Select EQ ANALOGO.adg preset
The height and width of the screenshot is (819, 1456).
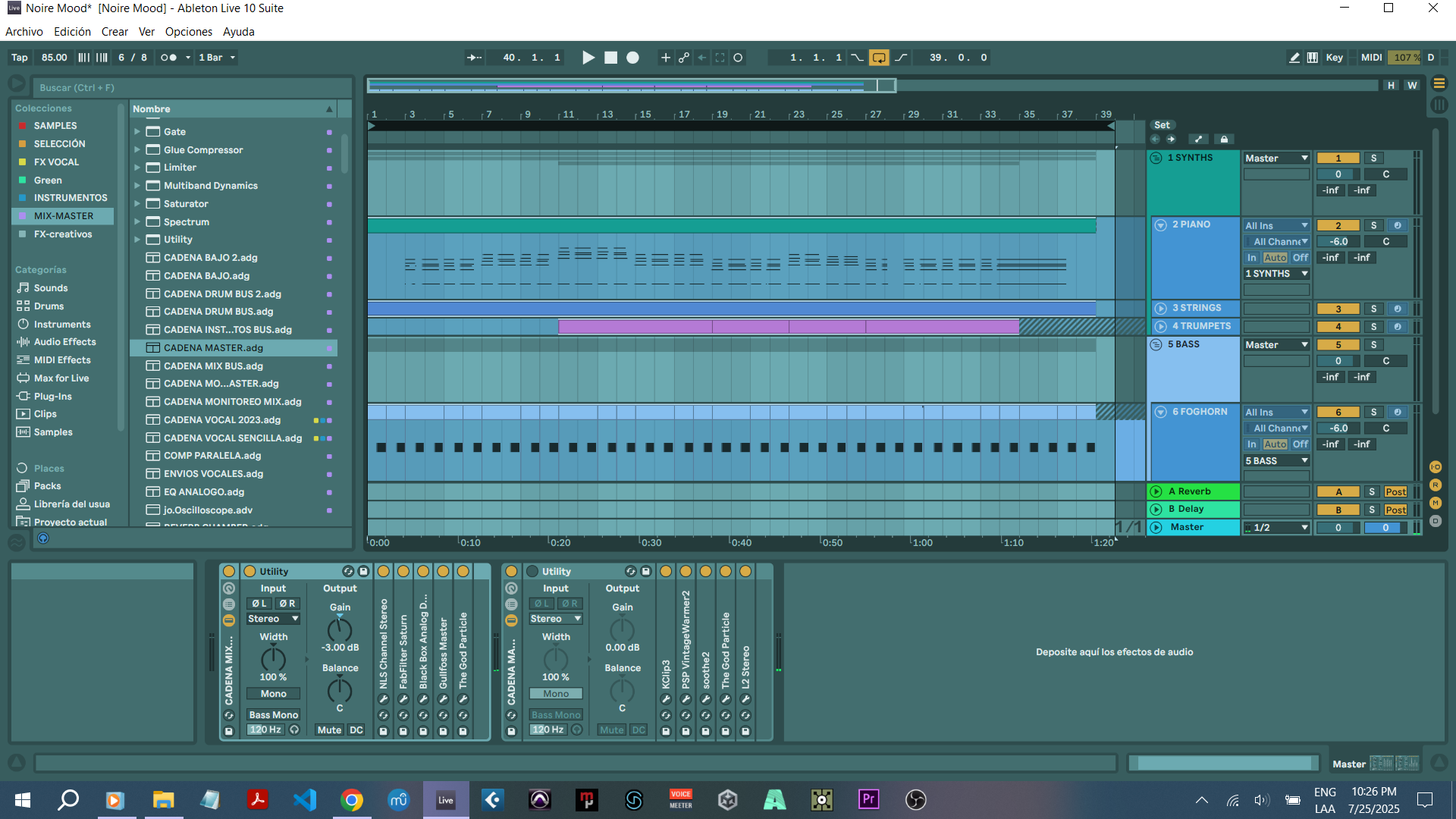204,492
